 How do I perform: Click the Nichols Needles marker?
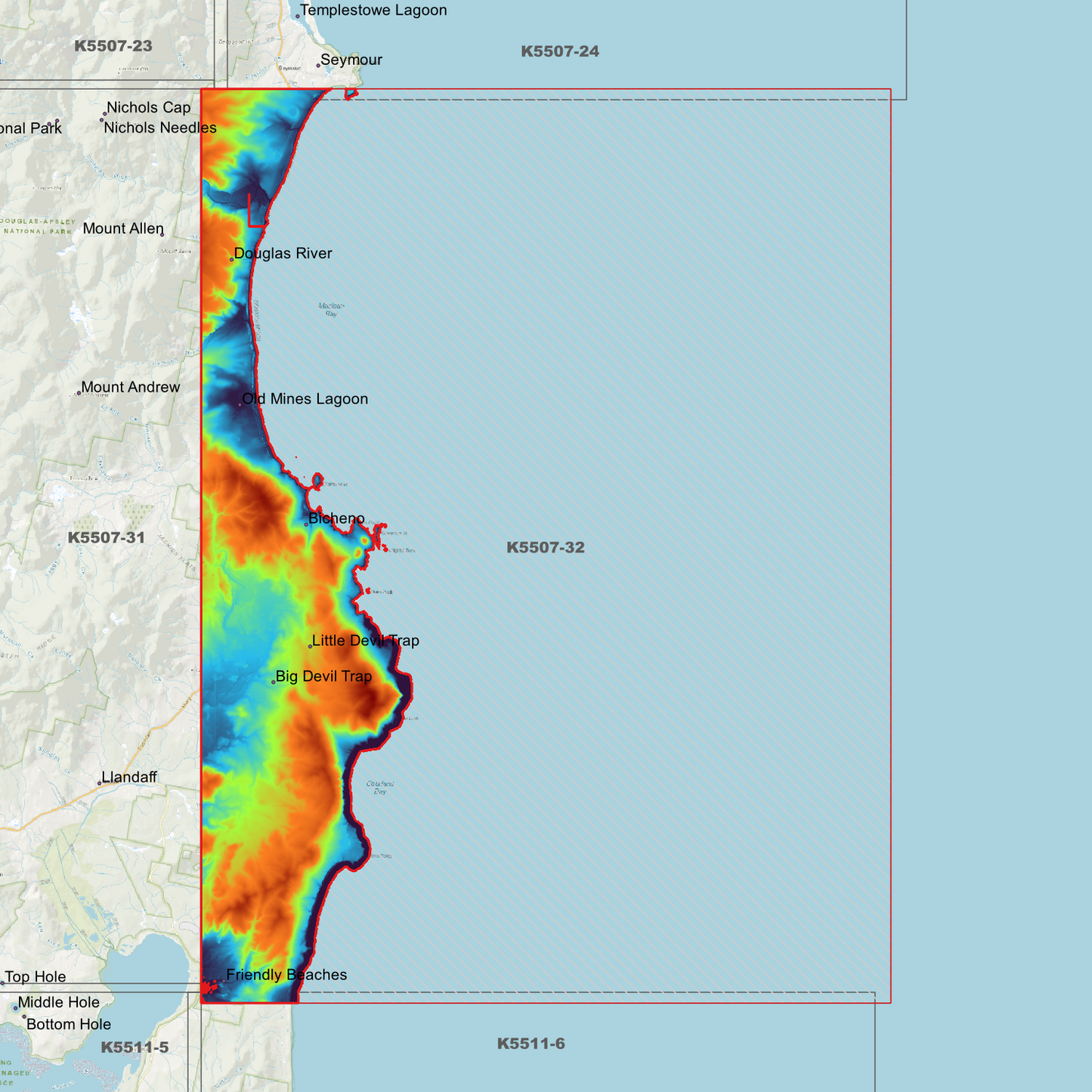pos(101,119)
